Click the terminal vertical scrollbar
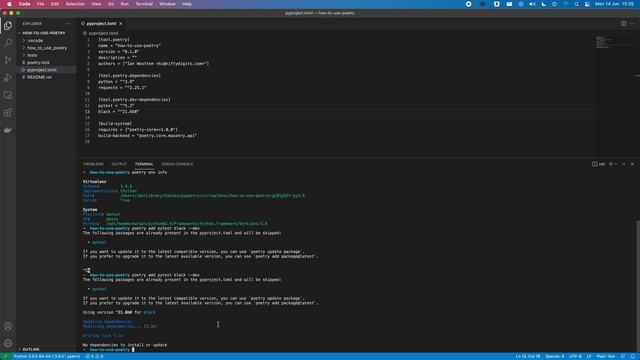 point(638,286)
